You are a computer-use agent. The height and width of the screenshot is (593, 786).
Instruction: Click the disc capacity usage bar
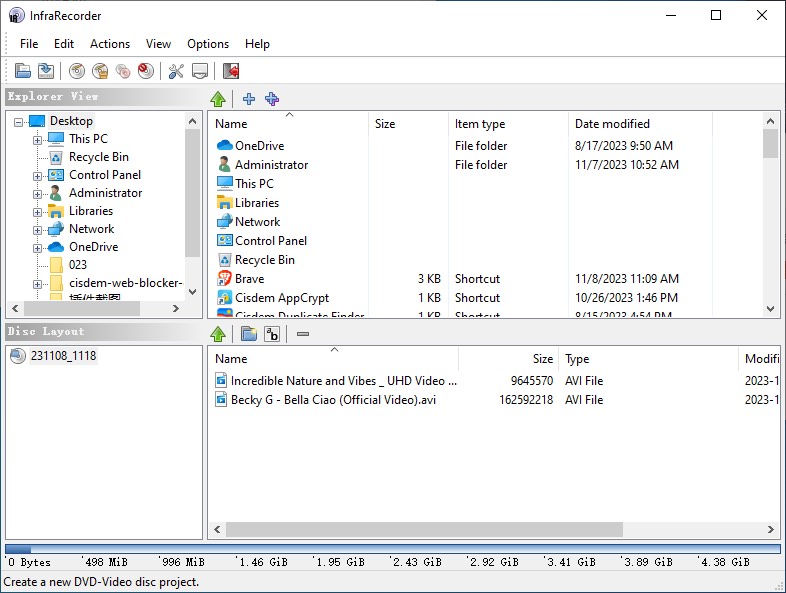393,549
